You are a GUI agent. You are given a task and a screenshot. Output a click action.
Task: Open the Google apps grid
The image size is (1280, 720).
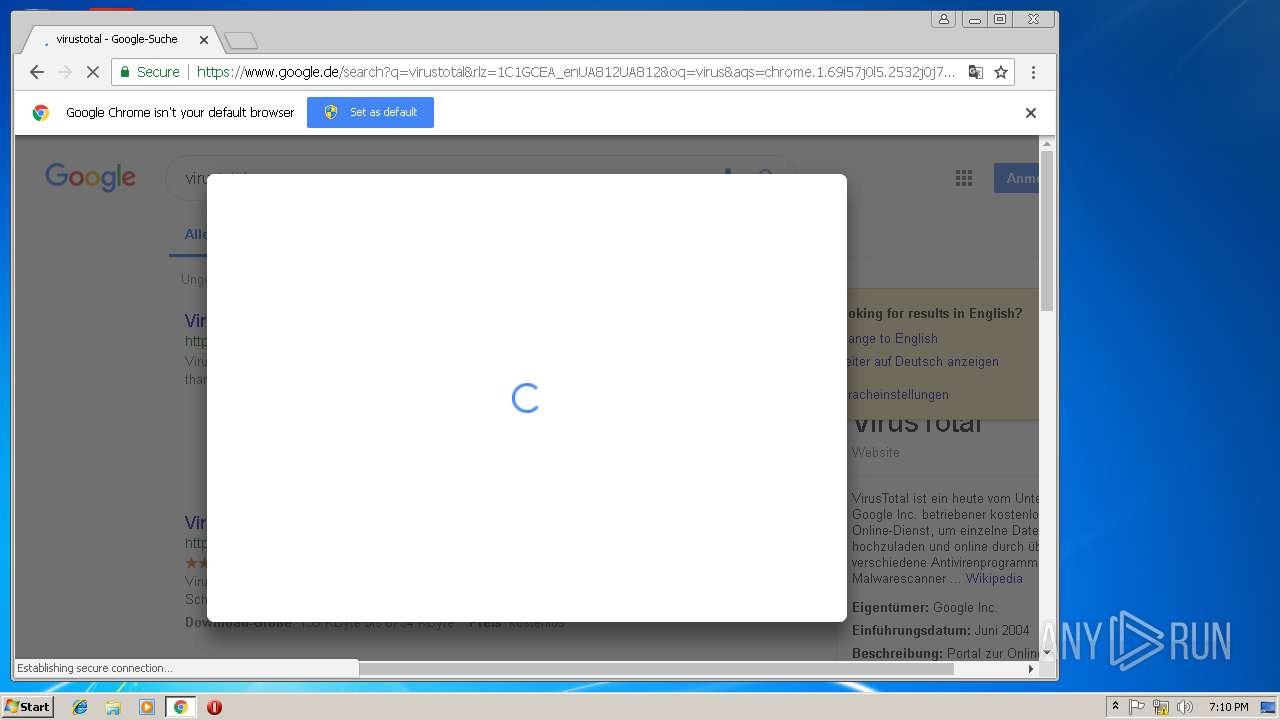[964, 178]
